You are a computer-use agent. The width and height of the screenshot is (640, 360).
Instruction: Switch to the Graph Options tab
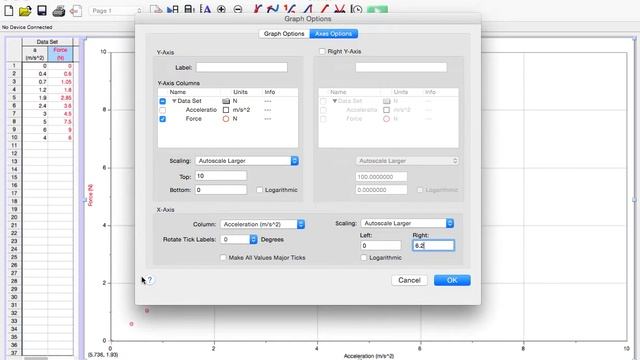pyautogui.click(x=284, y=33)
